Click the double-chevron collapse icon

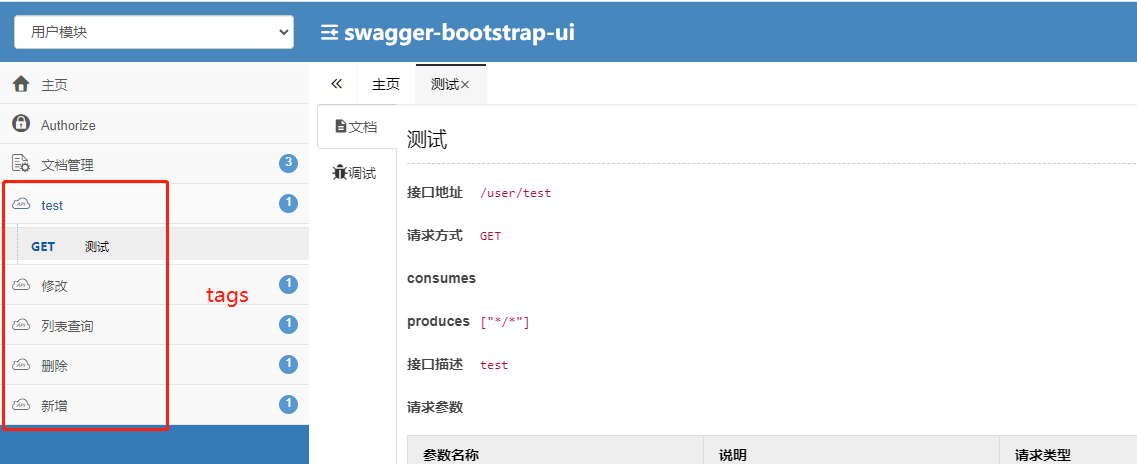(336, 84)
